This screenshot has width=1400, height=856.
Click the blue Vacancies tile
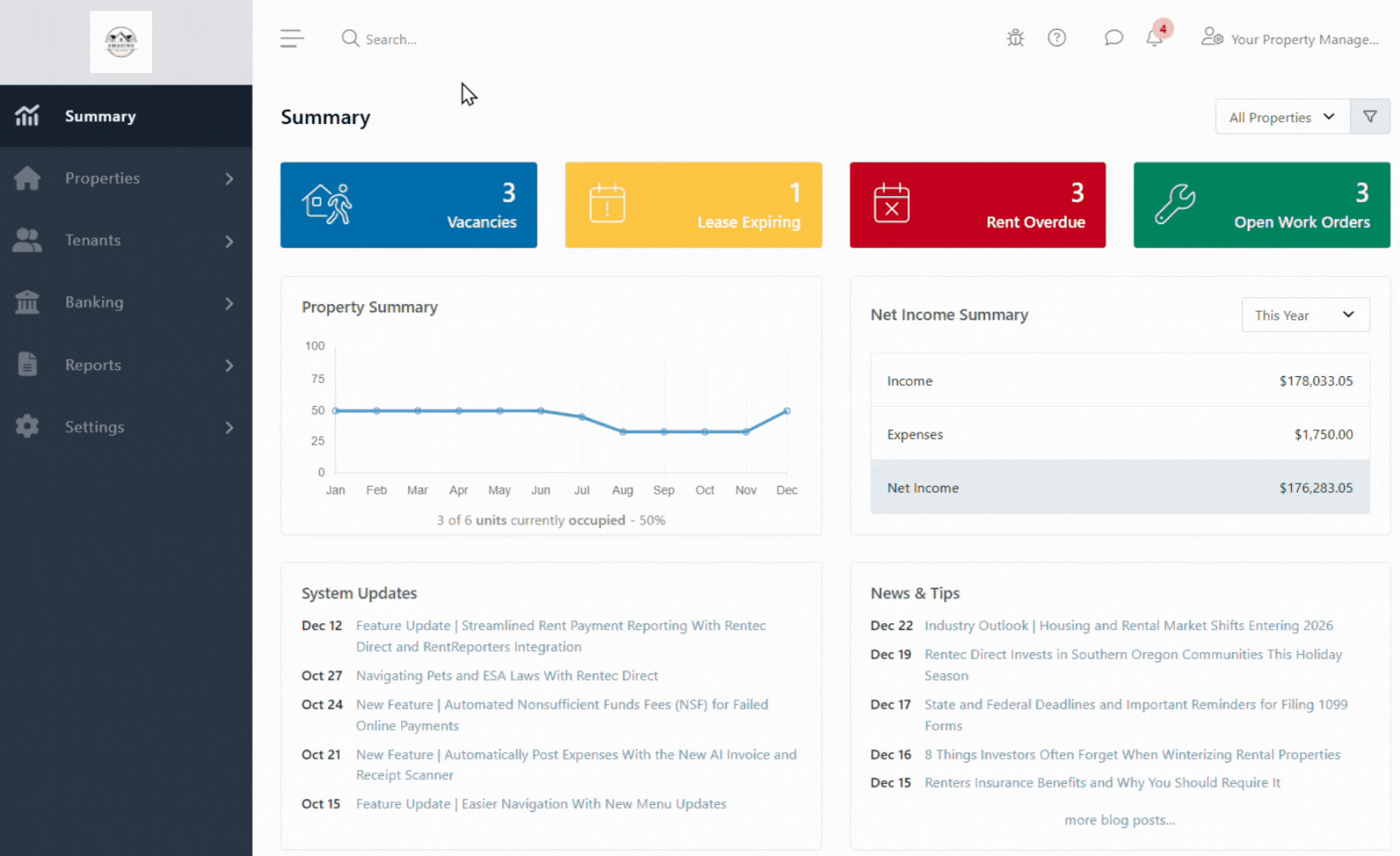(x=409, y=205)
